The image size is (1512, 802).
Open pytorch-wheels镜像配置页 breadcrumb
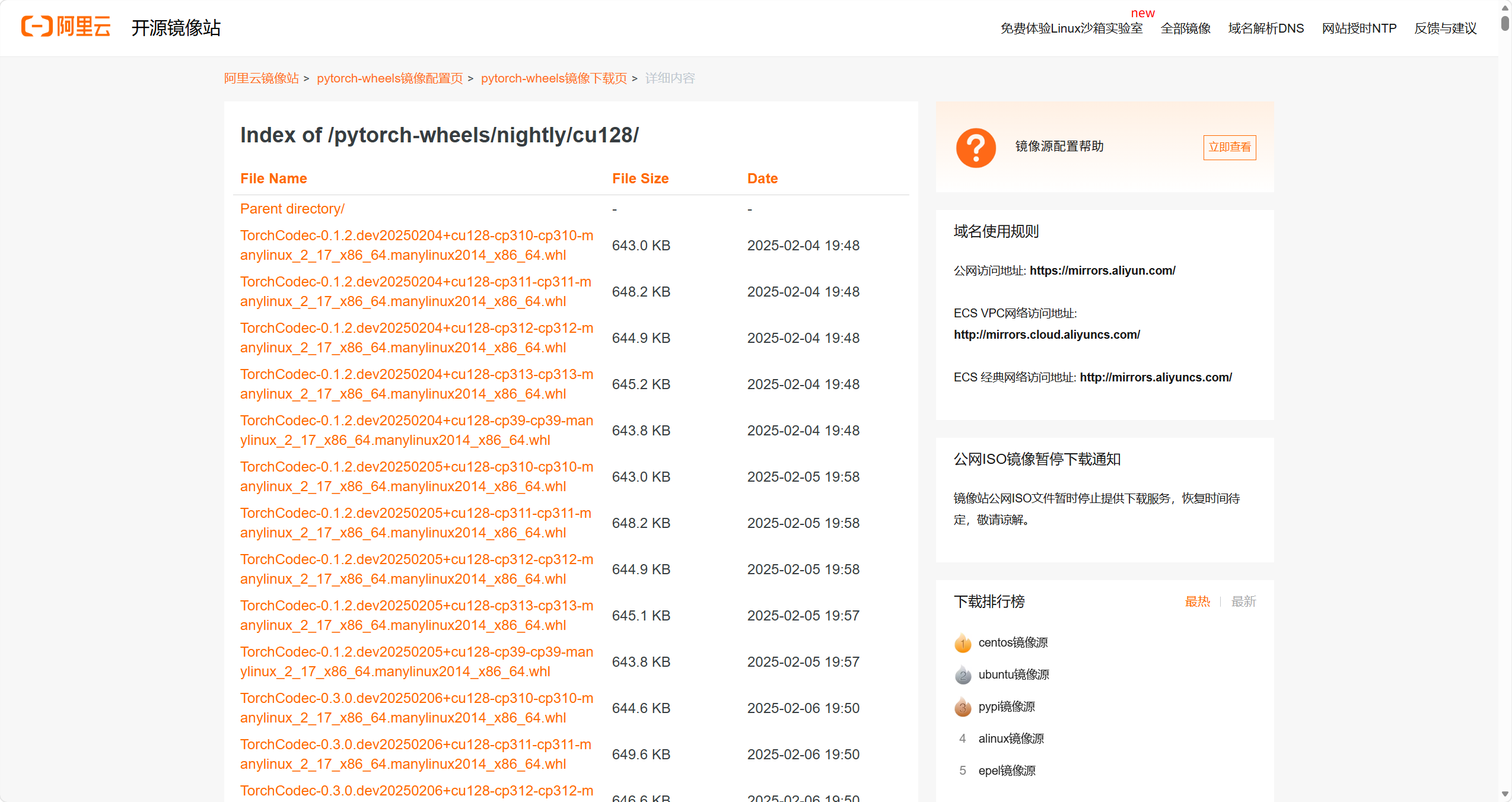(x=389, y=78)
